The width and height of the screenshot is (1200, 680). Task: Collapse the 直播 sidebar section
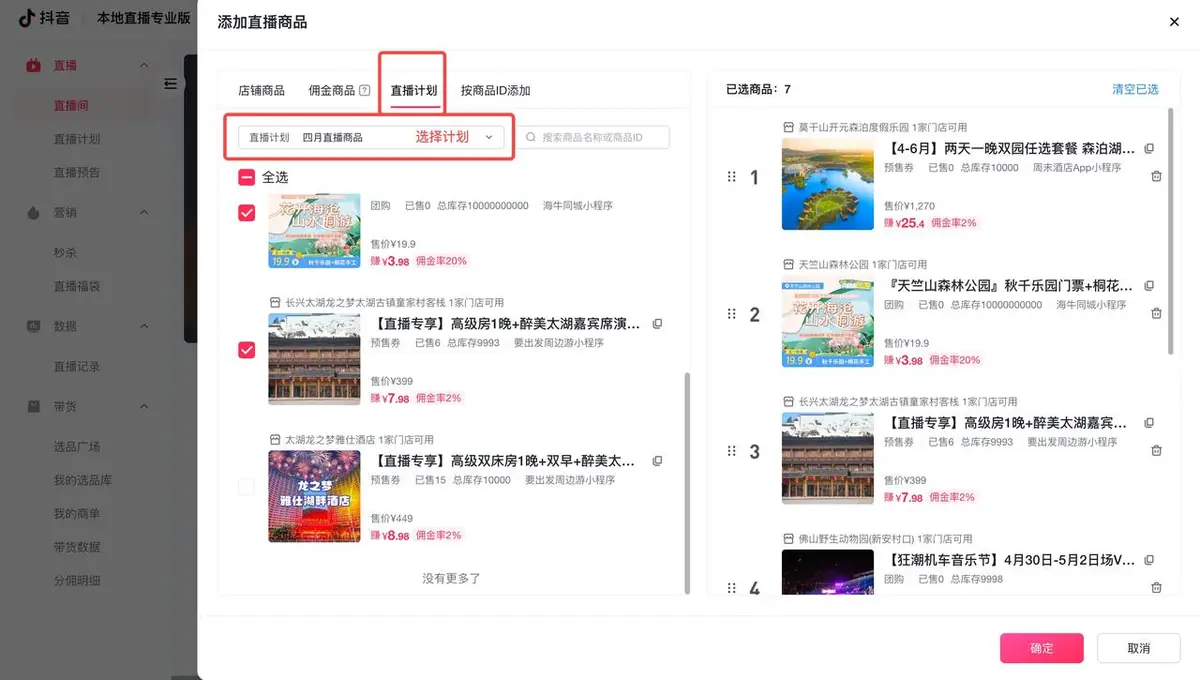click(143, 66)
